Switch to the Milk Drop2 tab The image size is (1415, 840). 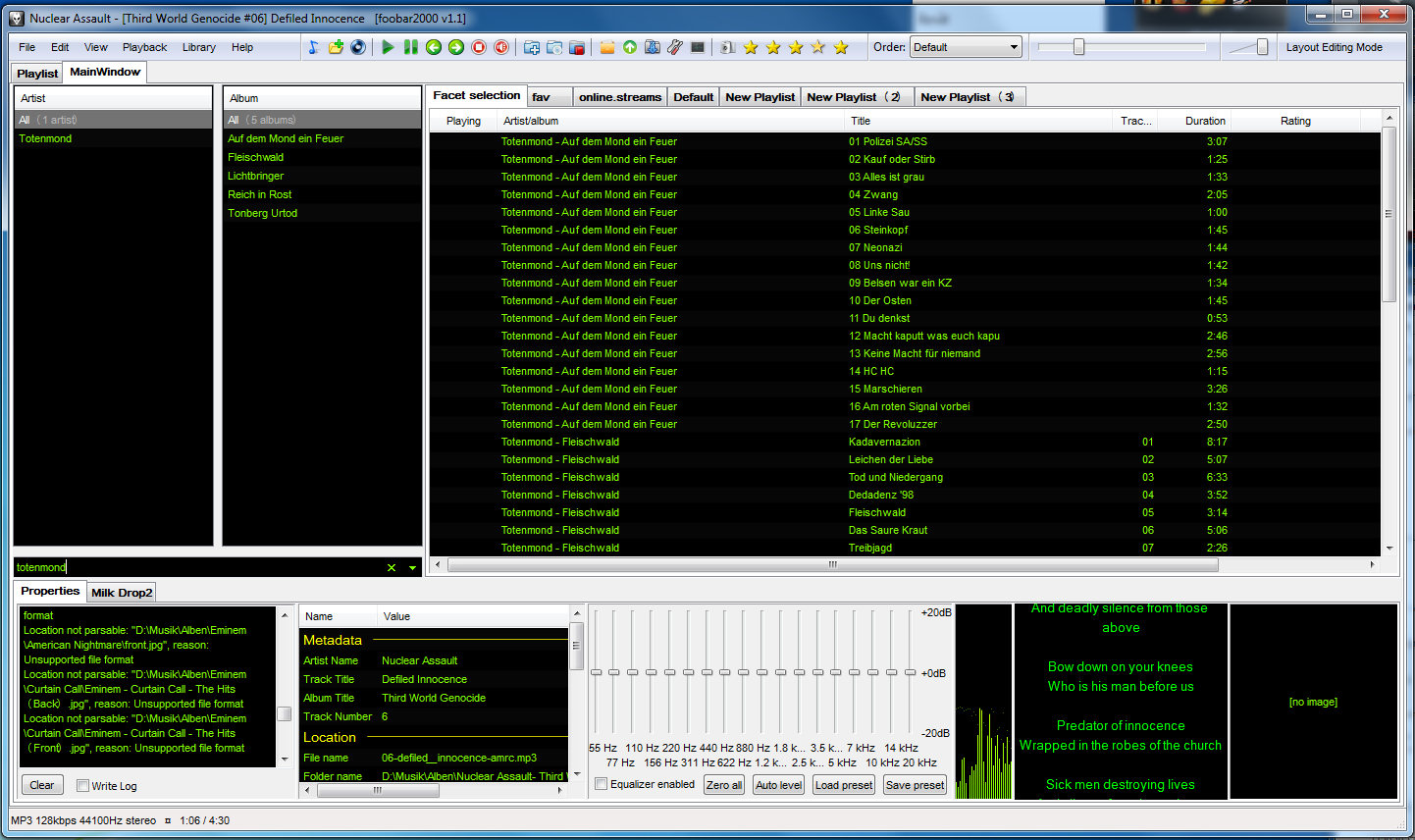point(122,593)
